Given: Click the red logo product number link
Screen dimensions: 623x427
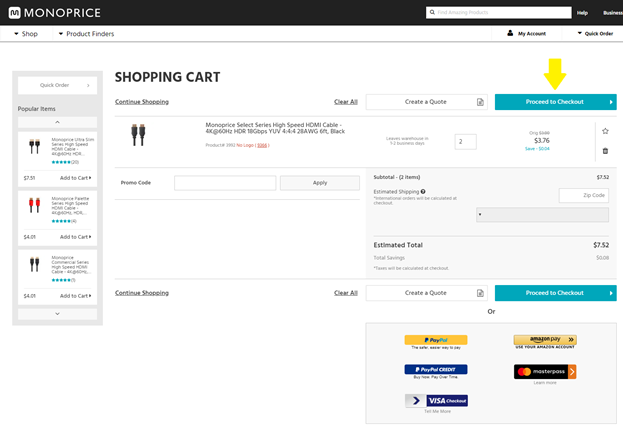Looking at the screenshot, I should pyautogui.click(x=262, y=145).
